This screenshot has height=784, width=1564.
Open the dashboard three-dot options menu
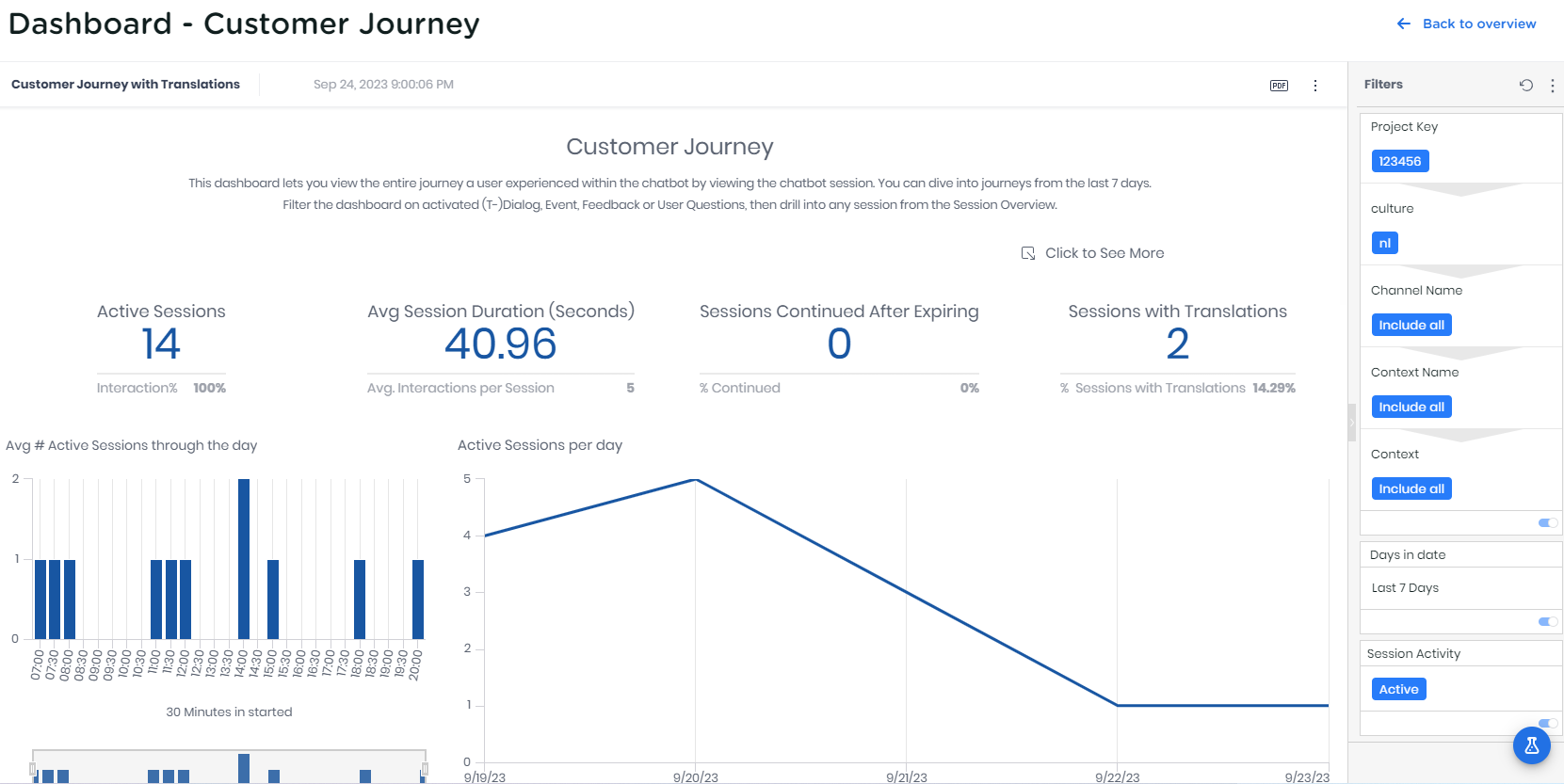pos(1315,86)
